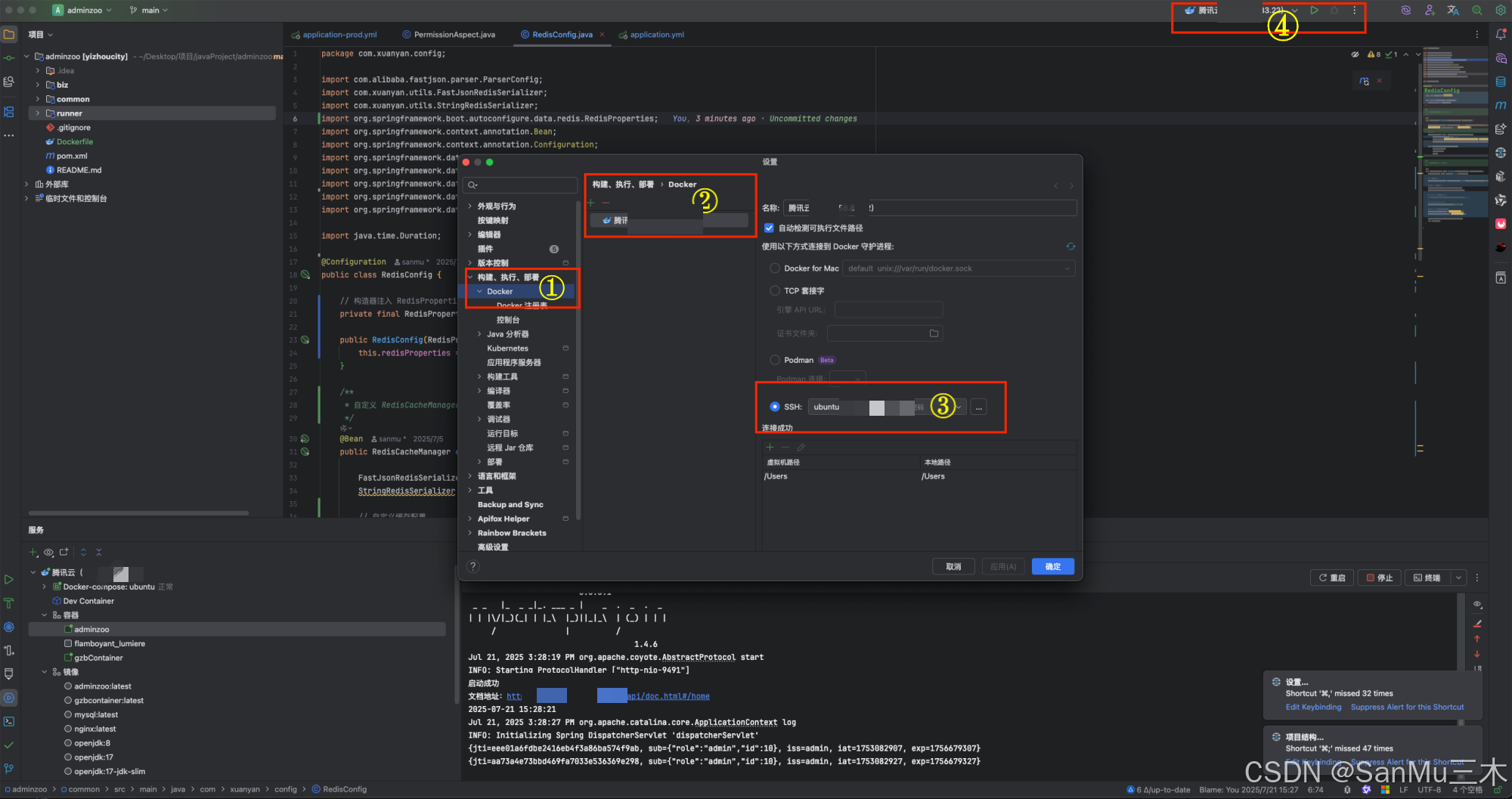Open the Structure tool window icon

pos(9,112)
